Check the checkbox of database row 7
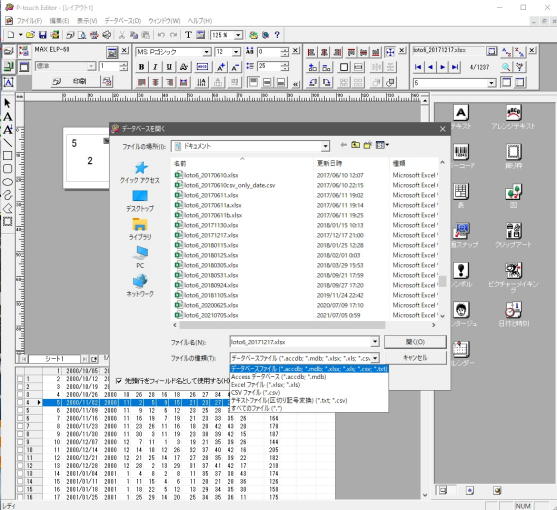Screen dimensions: 557x510 [20, 426]
